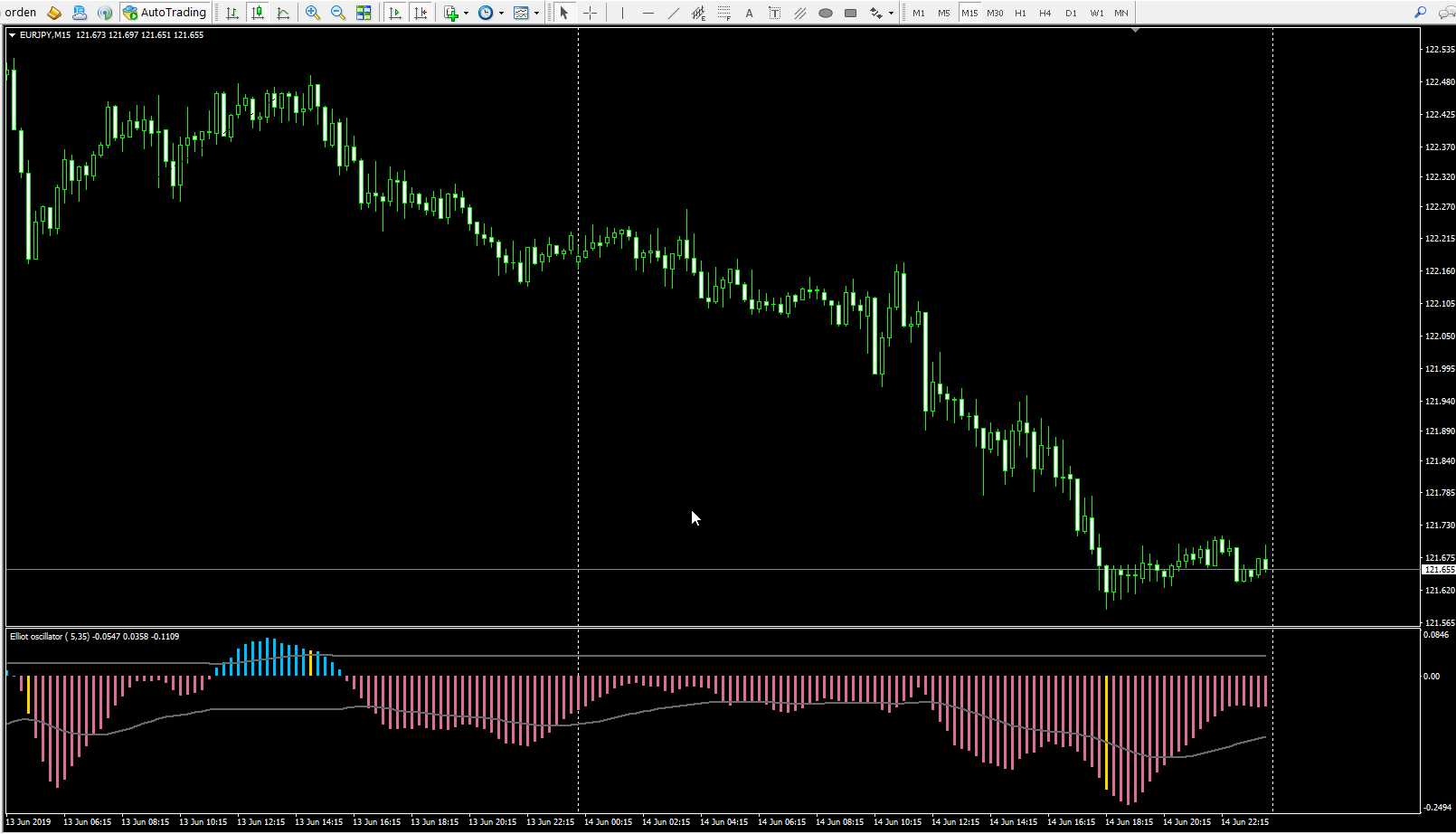Switch chart to line chart mode
This screenshot has width=1456, height=834.
[x=283, y=13]
